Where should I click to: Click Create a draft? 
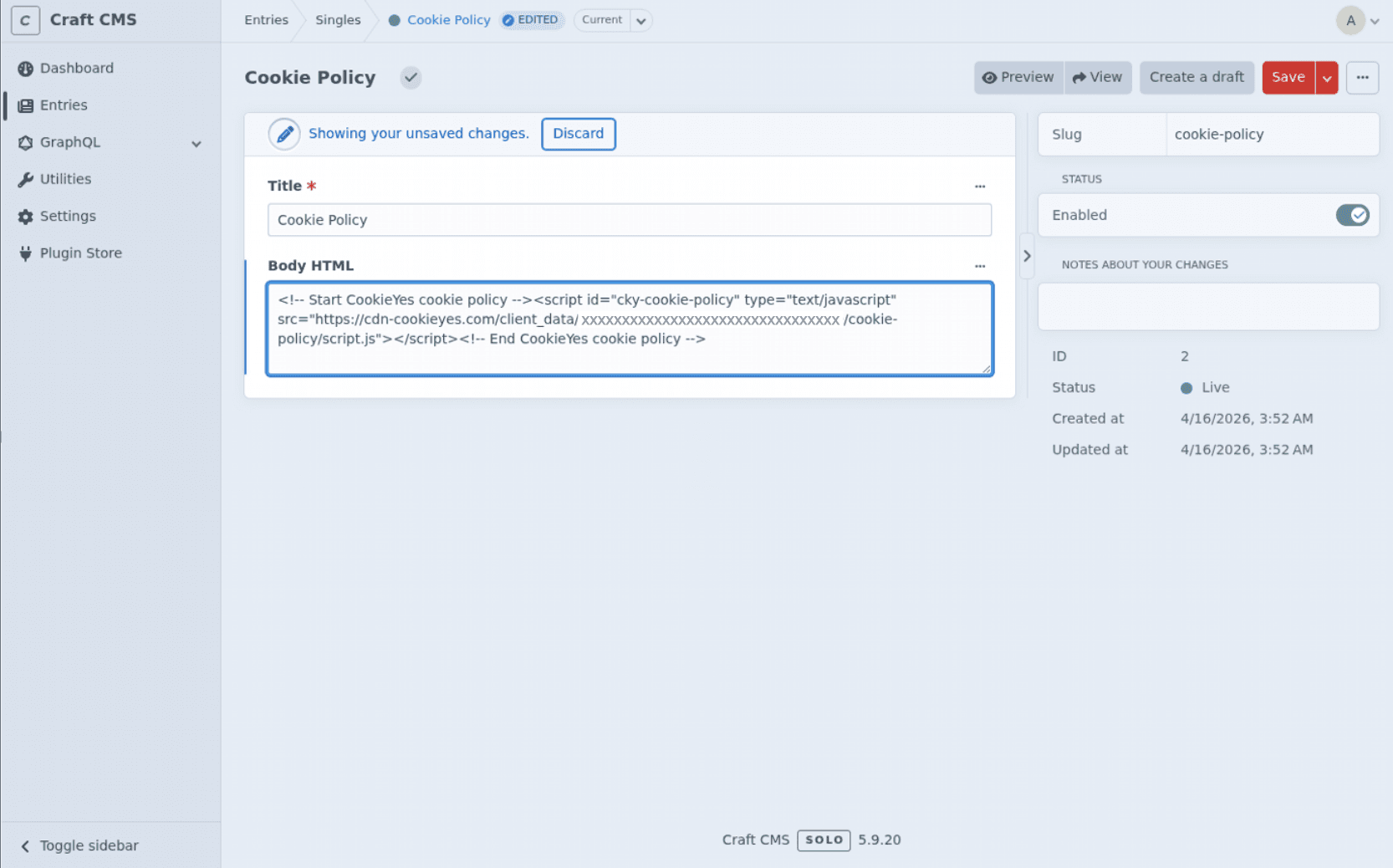pos(1197,77)
